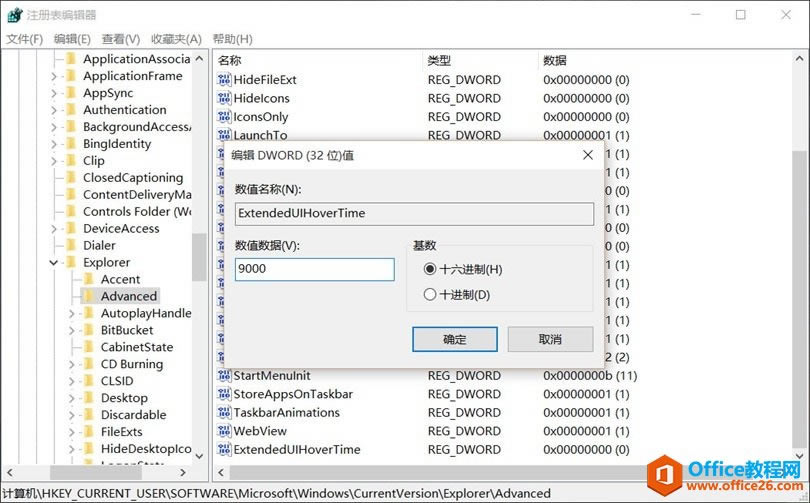Image resolution: width=810 pixels, height=503 pixels.
Task: Click the HideFileExt value icon
Action: pos(224,80)
